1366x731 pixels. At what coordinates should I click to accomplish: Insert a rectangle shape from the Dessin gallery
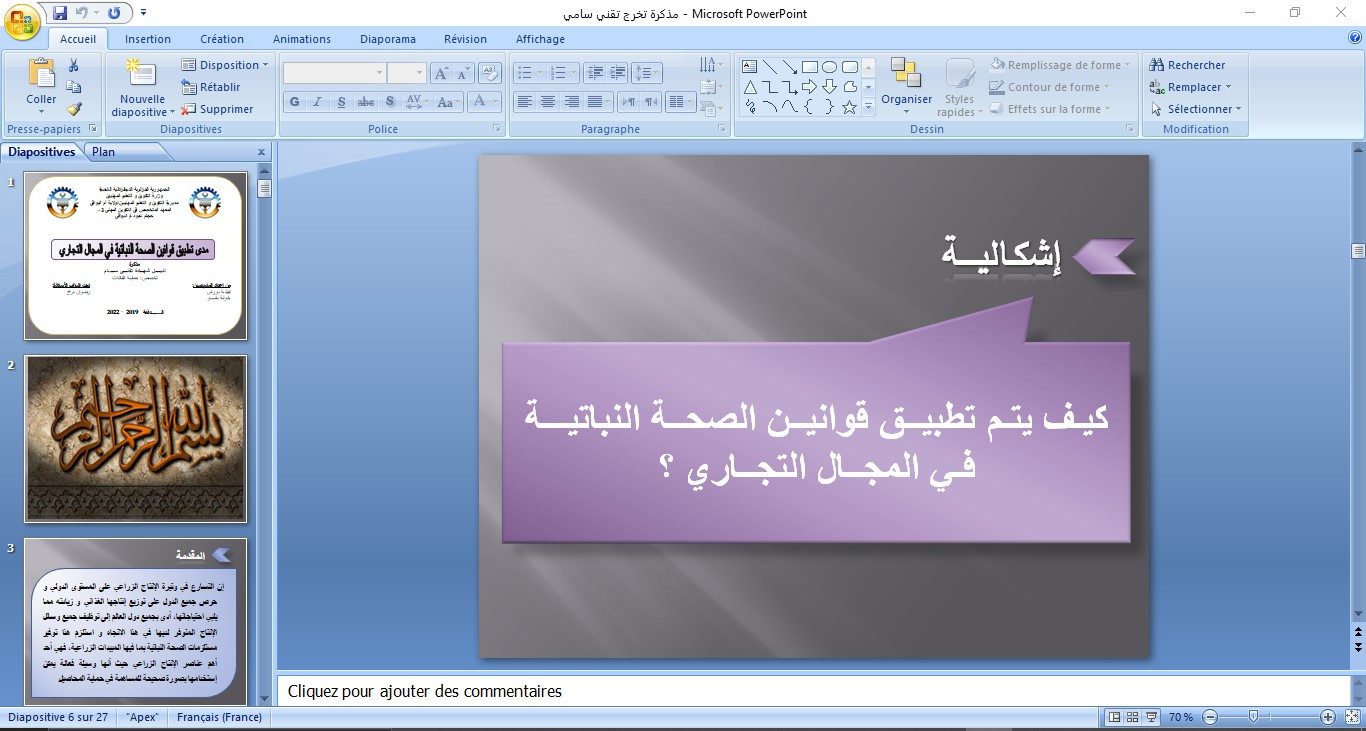coord(809,66)
